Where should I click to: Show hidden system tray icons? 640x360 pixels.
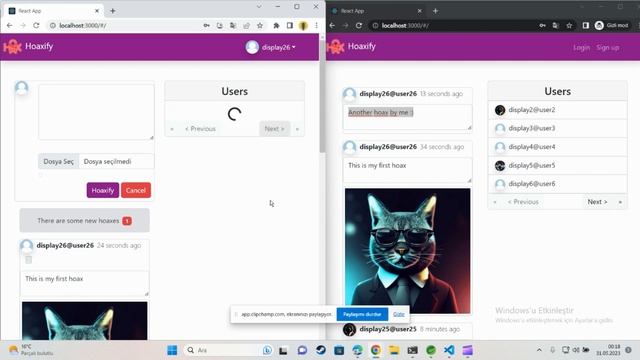click(x=539, y=350)
